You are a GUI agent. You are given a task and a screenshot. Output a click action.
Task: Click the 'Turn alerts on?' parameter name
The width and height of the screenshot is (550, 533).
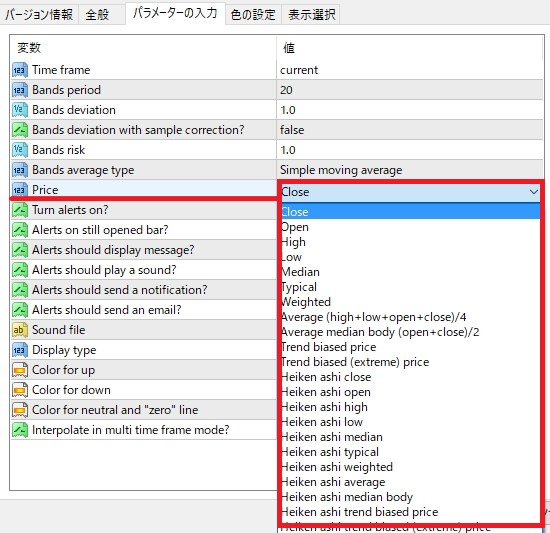coord(70,210)
